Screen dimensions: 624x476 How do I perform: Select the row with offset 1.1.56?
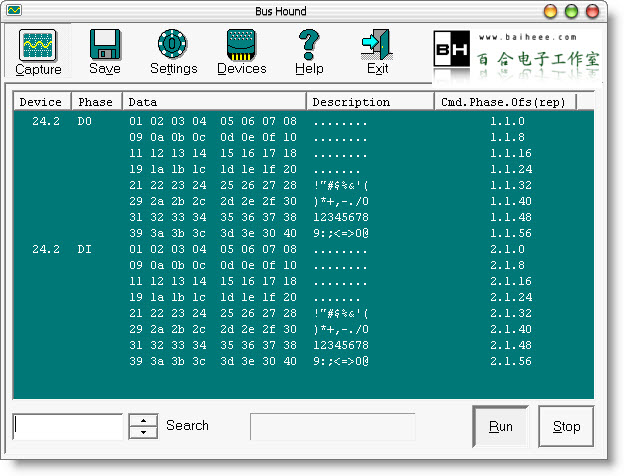(303, 233)
